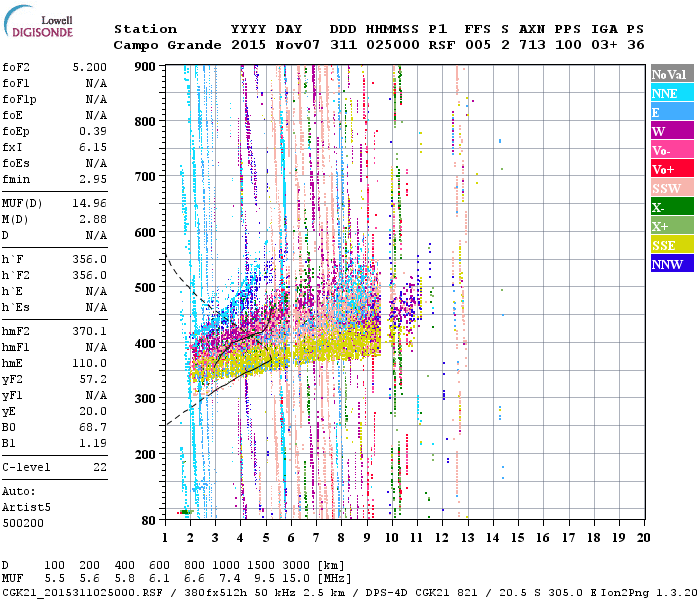Click the 713 AXN value in header
This screenshot has width=700, height=600.
pos(532,45)
